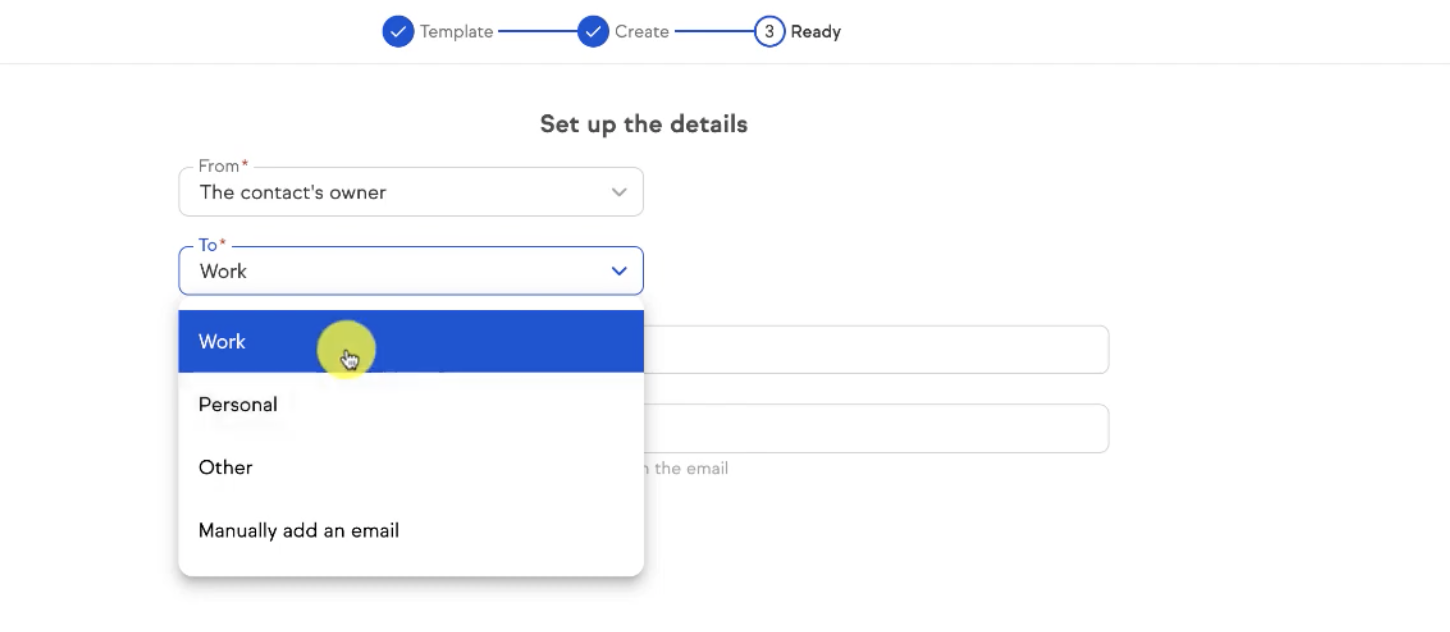
Task: Click the Template step checkmark icon
Action: click(x=398, y=31)
